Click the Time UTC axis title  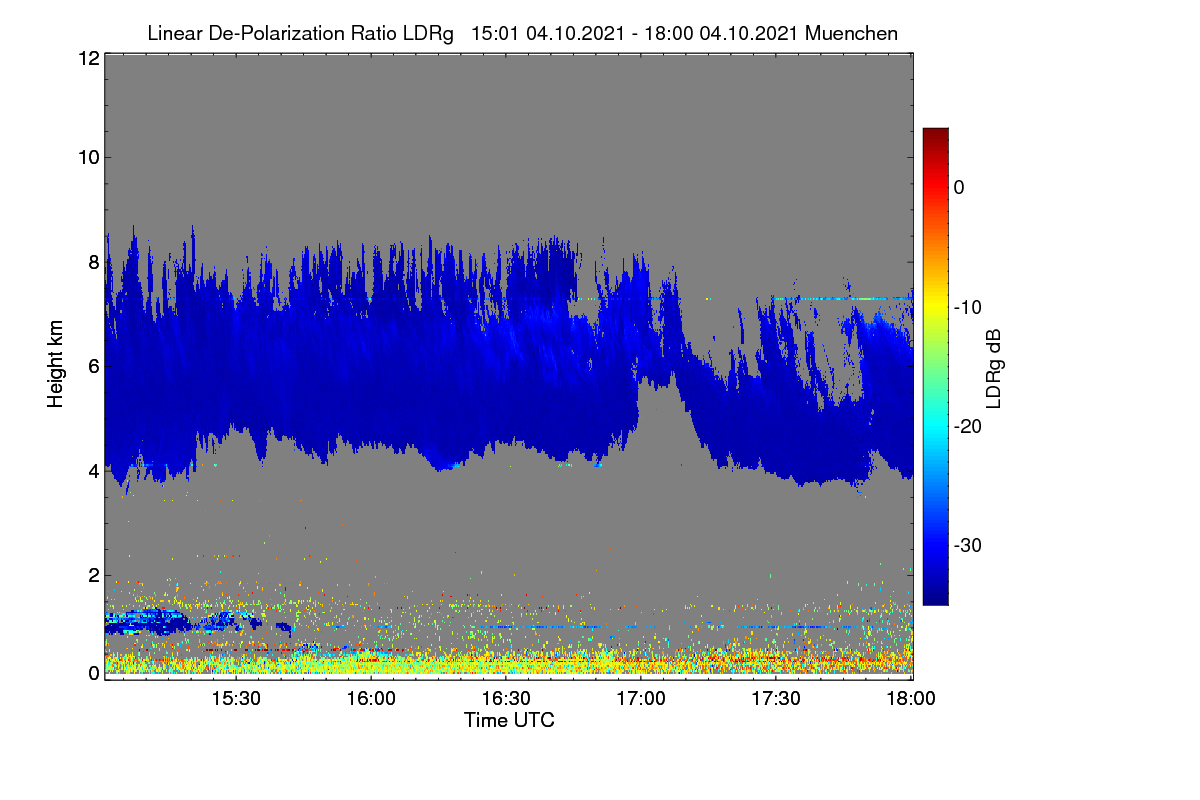[509, 720]
